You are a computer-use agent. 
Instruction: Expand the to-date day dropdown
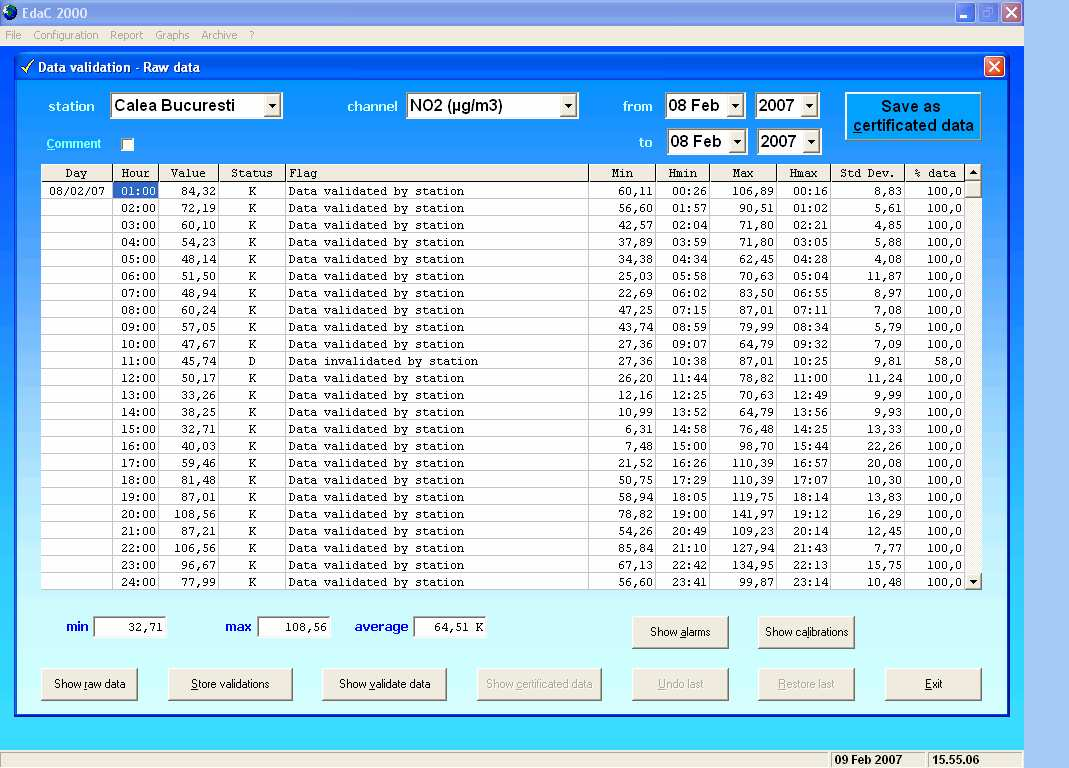tap(737, 142)
